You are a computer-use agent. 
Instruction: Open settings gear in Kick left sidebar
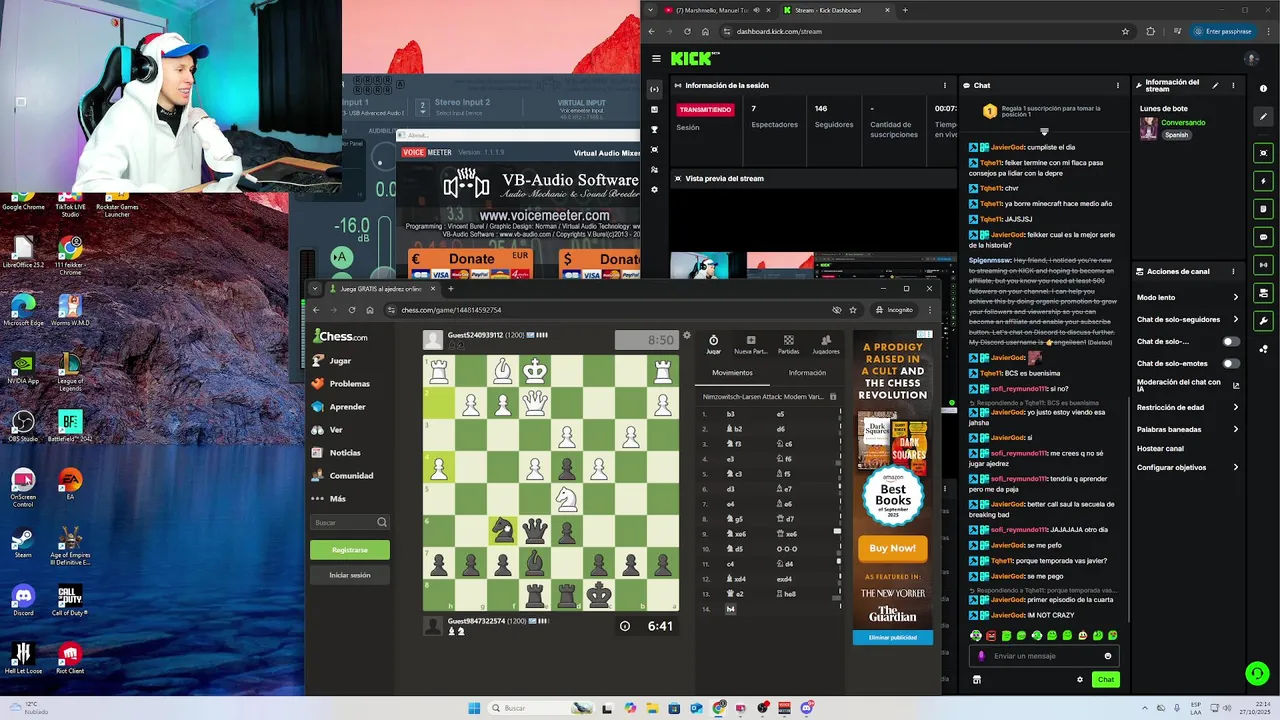[x=655, y=189]
